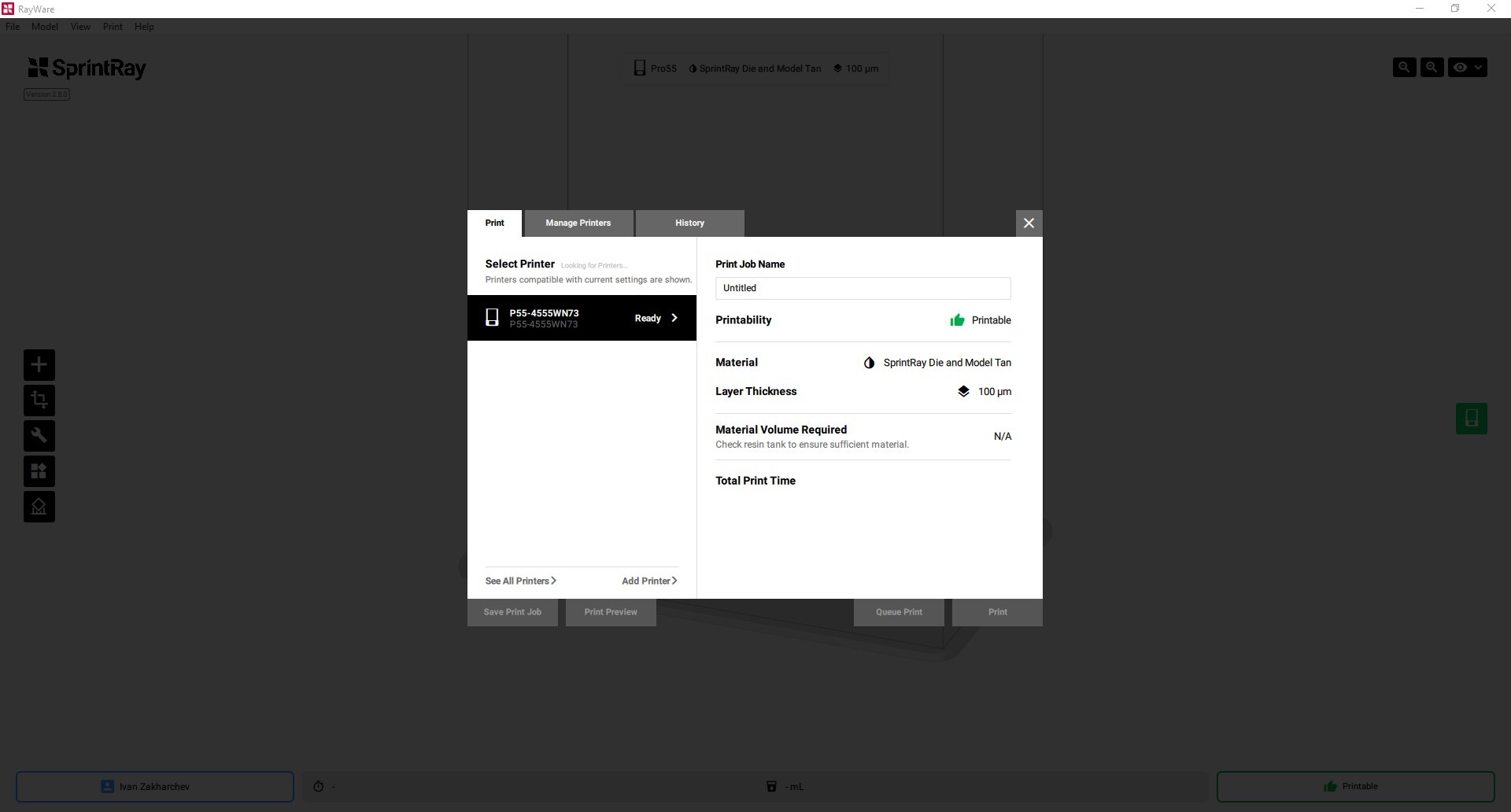Screen dimensions: 1511x812
Task: Click the Version 2.8.0 badge
Action: [x=46, y=94]
